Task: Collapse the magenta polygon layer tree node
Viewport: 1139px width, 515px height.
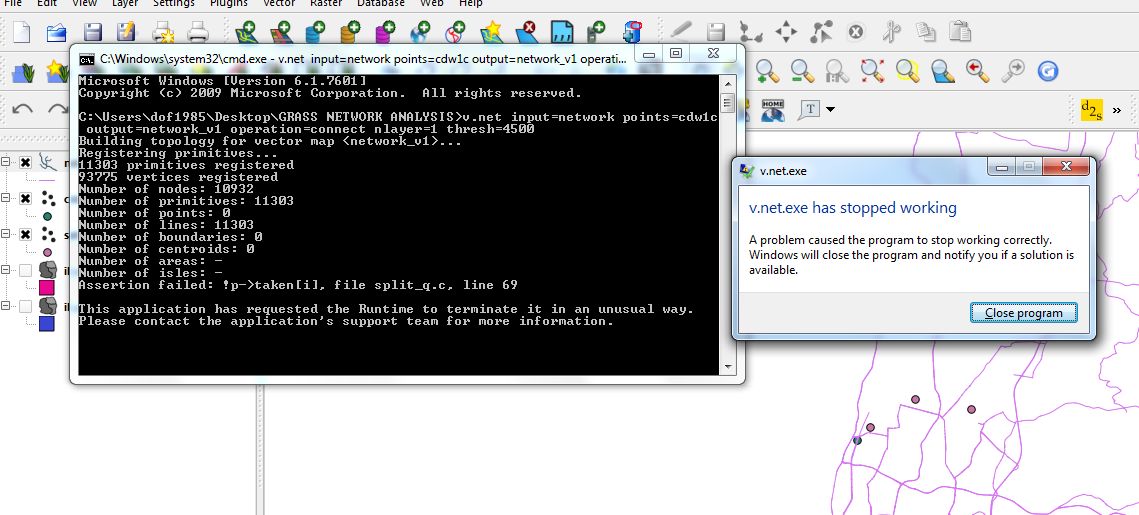Action: coord(6,269)
